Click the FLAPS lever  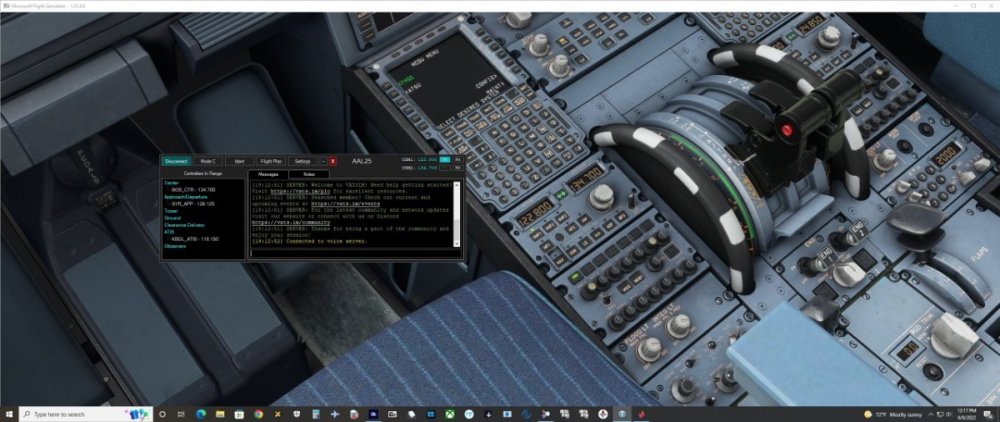coord(918,224)
